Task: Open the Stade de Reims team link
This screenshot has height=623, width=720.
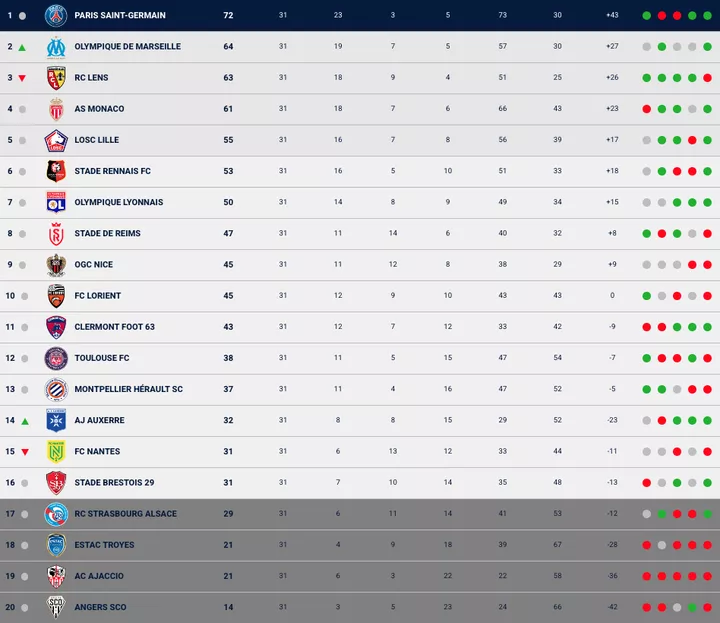Action: point(107,234)
